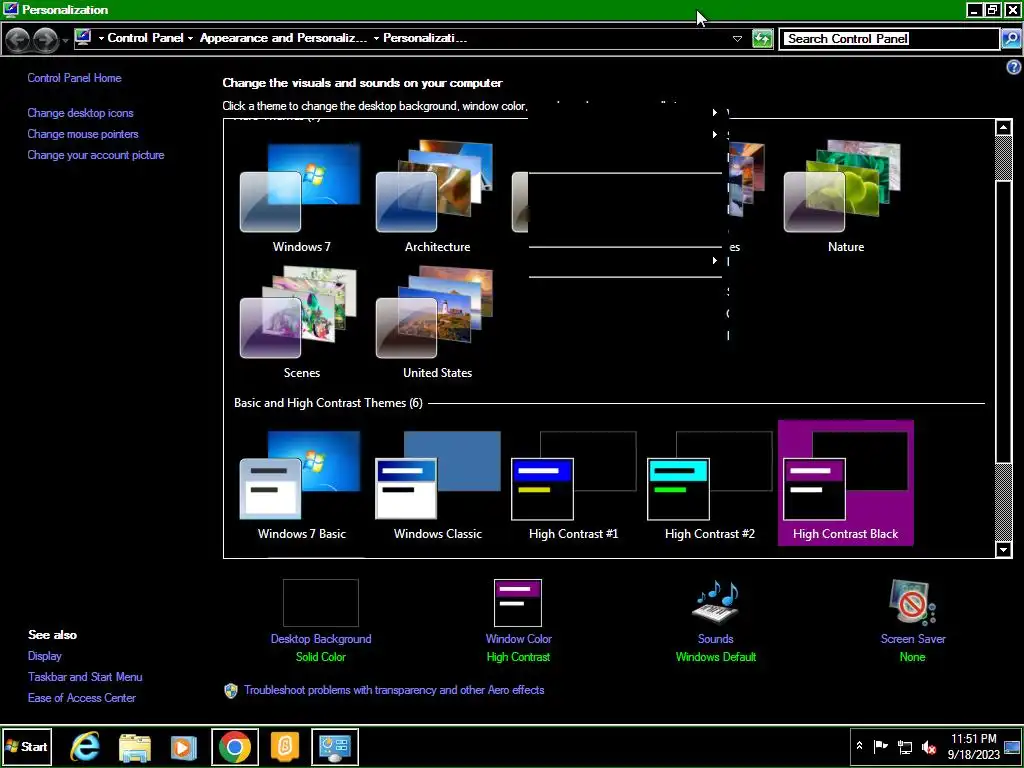
Task: Open Windows Explorer from taskbar
Action: [135, 746]
